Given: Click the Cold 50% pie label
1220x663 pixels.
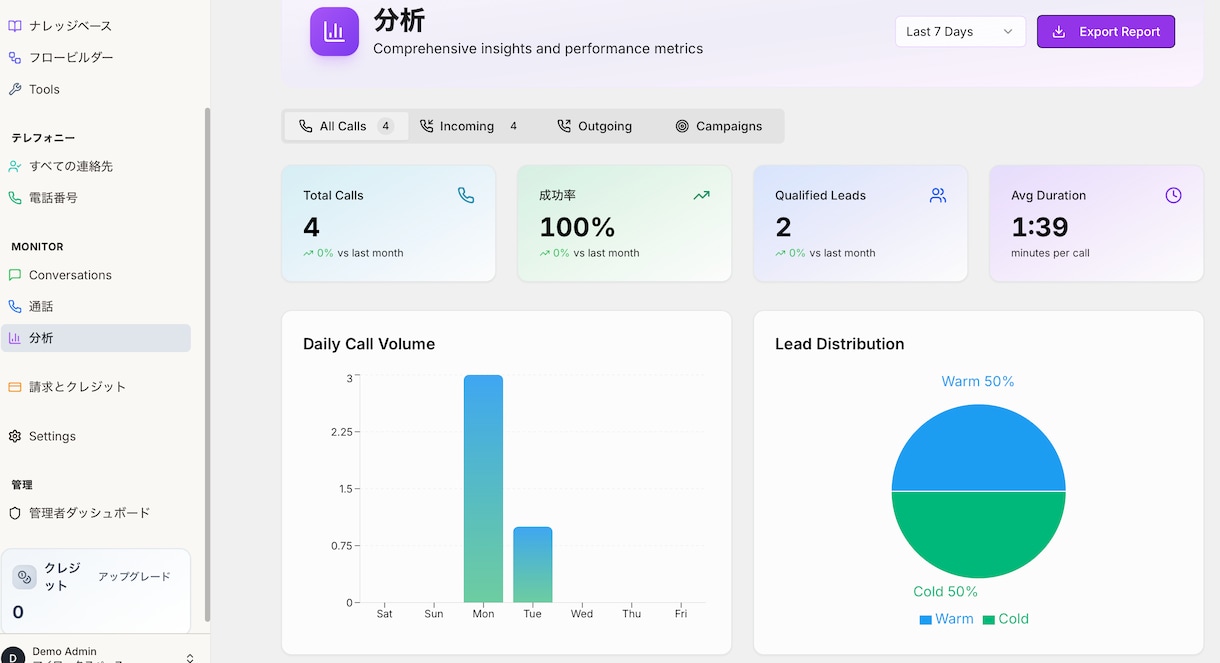Looking at the screenshot, I should click(x=945, y=592).
